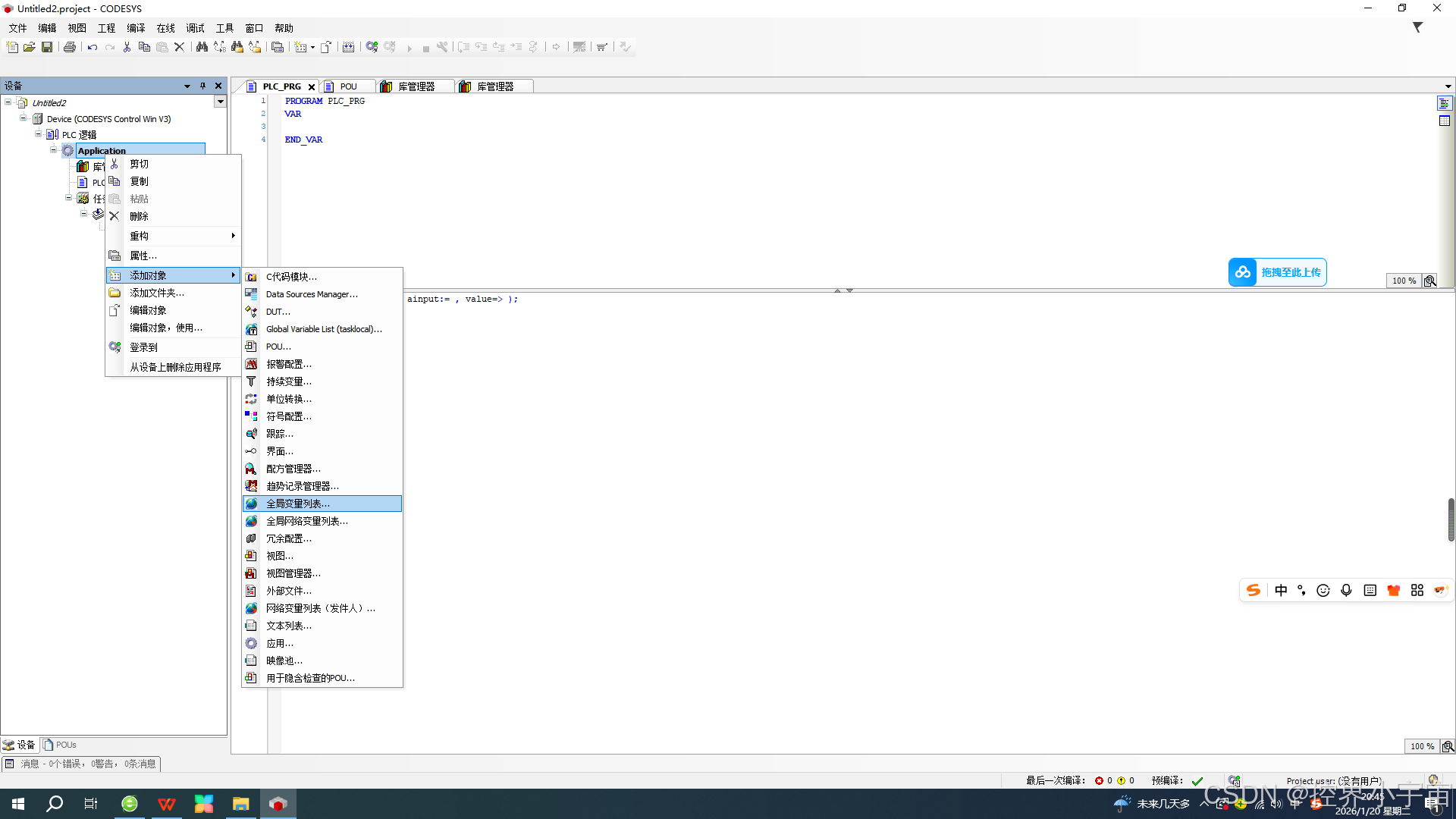Click the Login gear toolbar icon
The width and height of the screenshot is (1456, 819).
pos(372,47)
